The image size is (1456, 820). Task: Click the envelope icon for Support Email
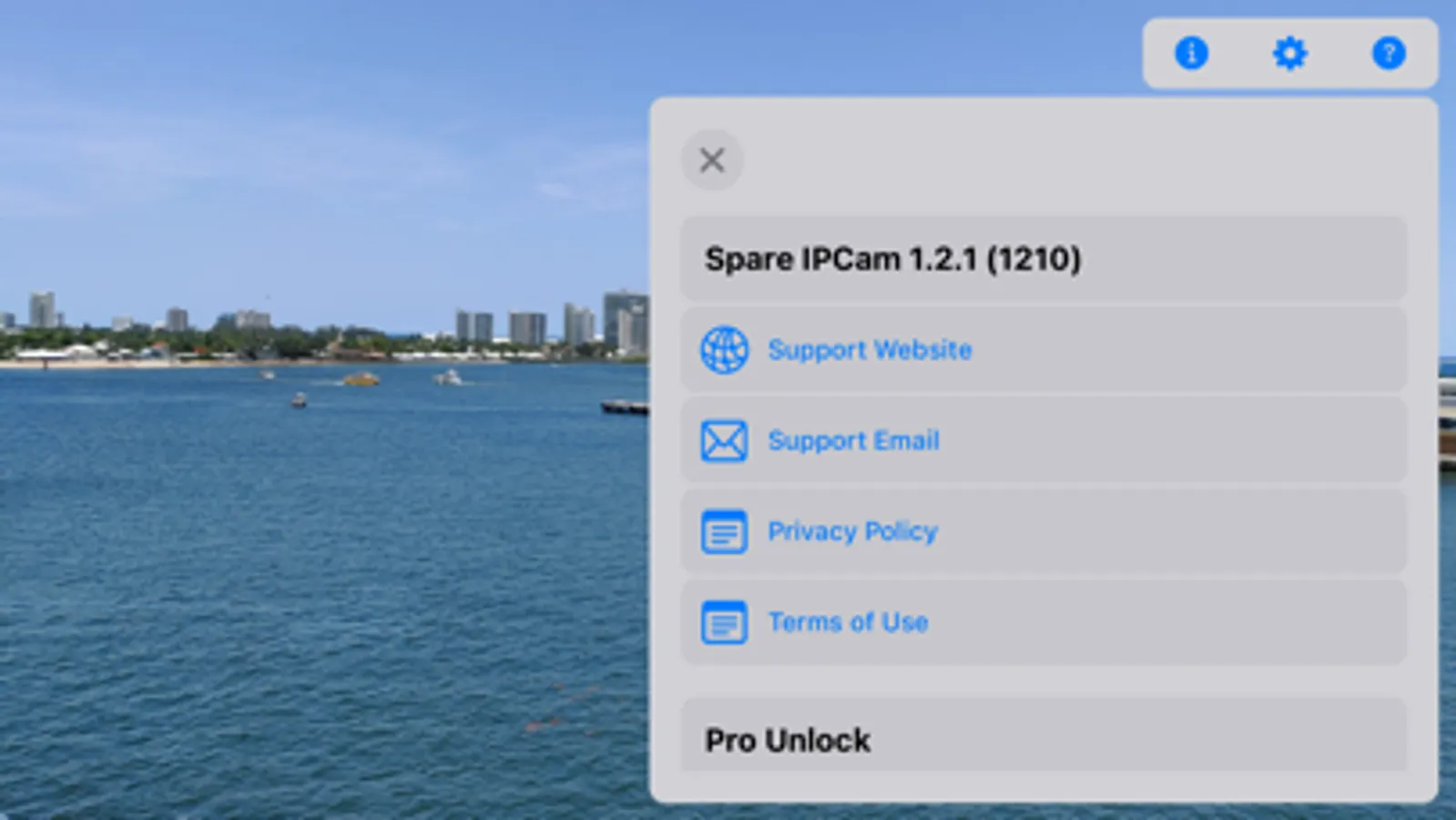tap(724, 441)
